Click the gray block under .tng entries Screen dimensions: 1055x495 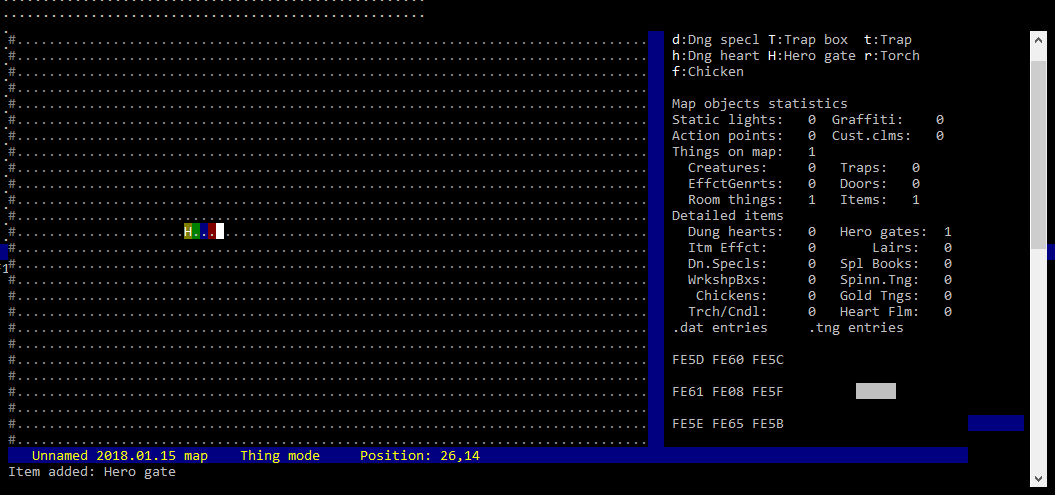pos(875,391)
